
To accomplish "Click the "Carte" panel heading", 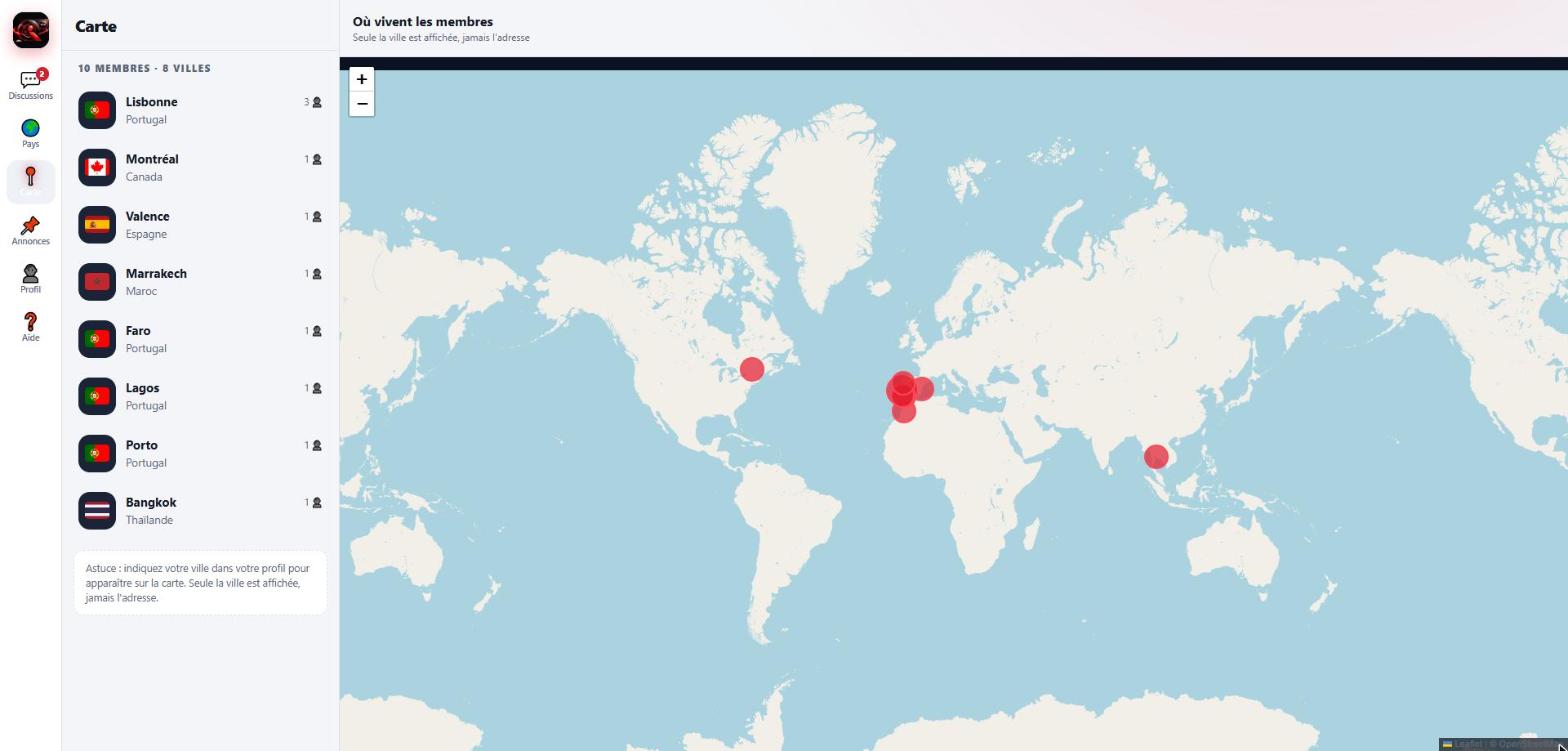I will (96, 27).
